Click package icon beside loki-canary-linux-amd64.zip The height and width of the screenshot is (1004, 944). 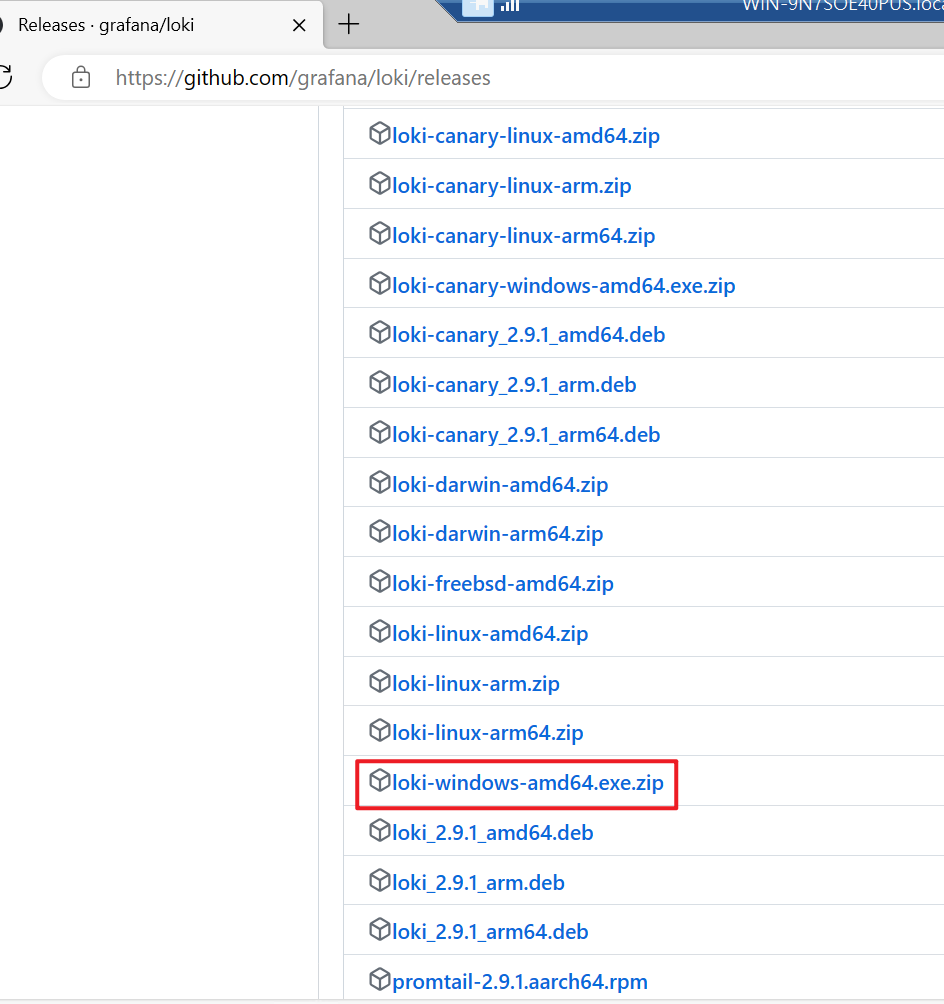pyautogui.click(x=380, y=134)
